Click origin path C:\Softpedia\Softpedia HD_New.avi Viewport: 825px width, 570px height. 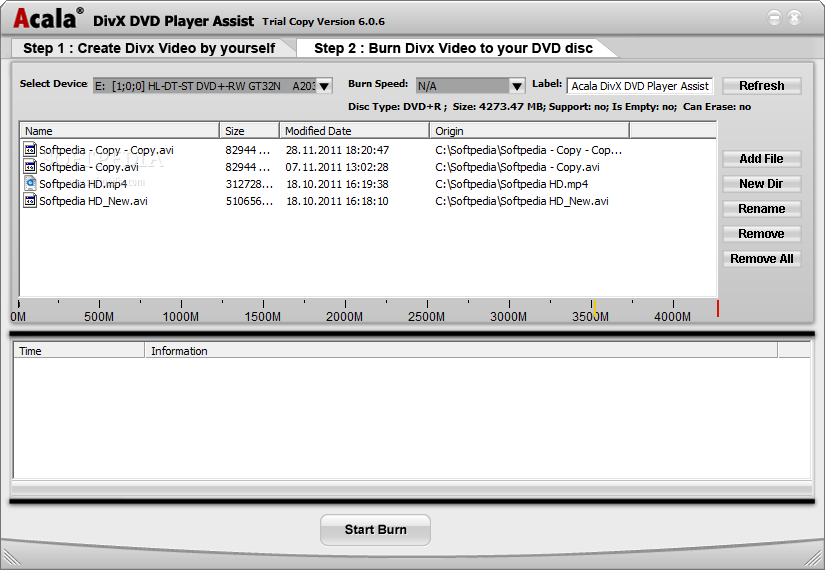point(521,201)
